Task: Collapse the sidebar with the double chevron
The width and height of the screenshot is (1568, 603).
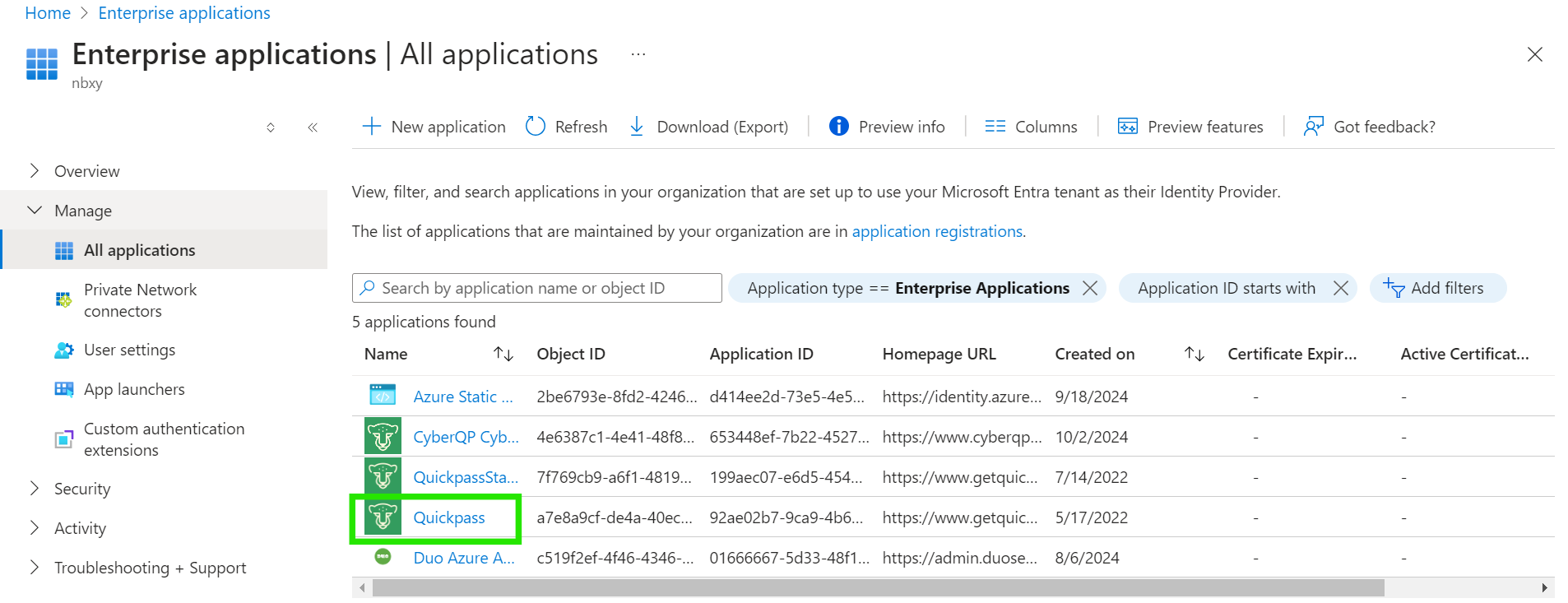Action: click(313, 128)
